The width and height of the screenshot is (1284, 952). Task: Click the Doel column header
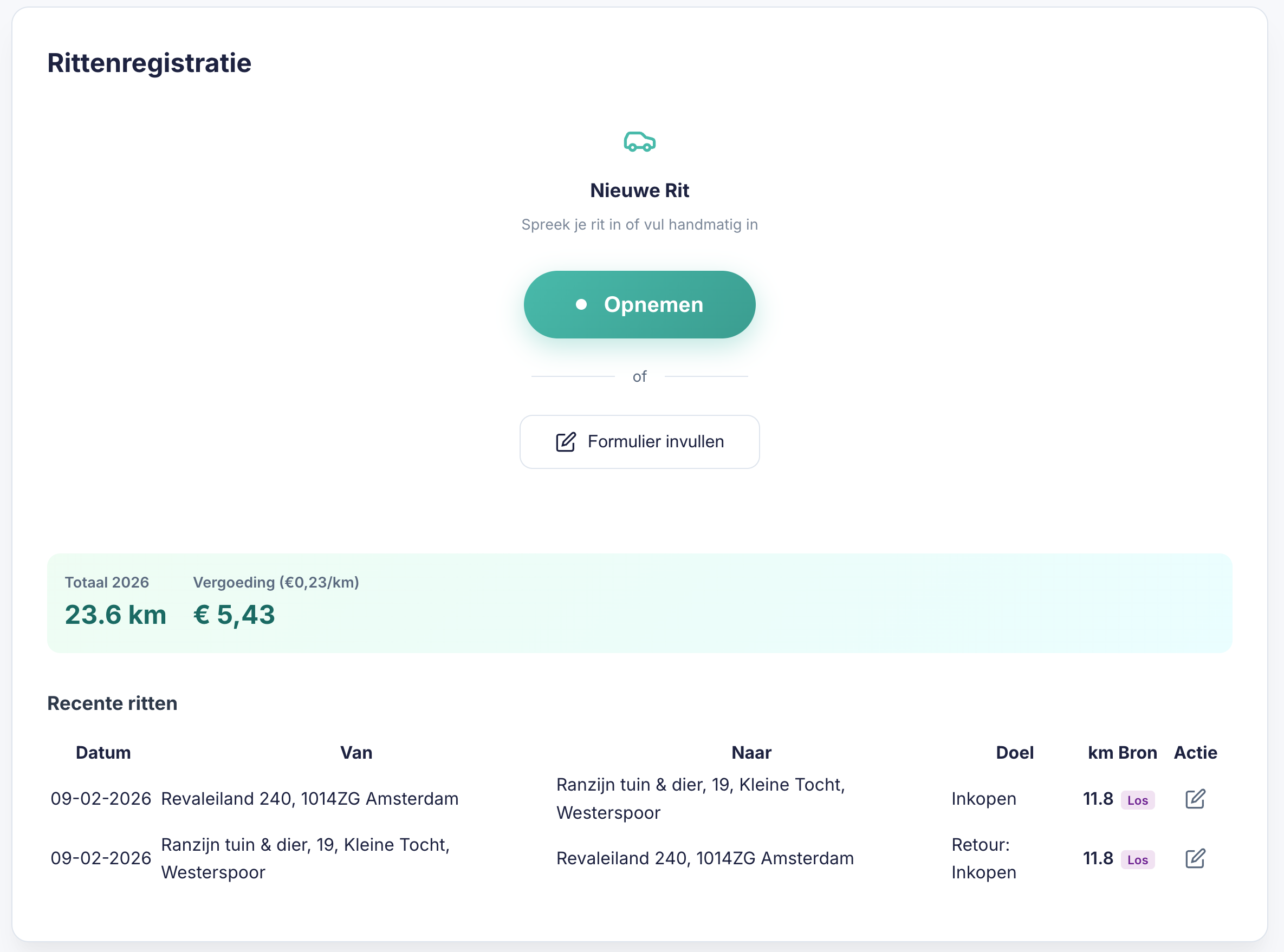(x=1014, y=753)
